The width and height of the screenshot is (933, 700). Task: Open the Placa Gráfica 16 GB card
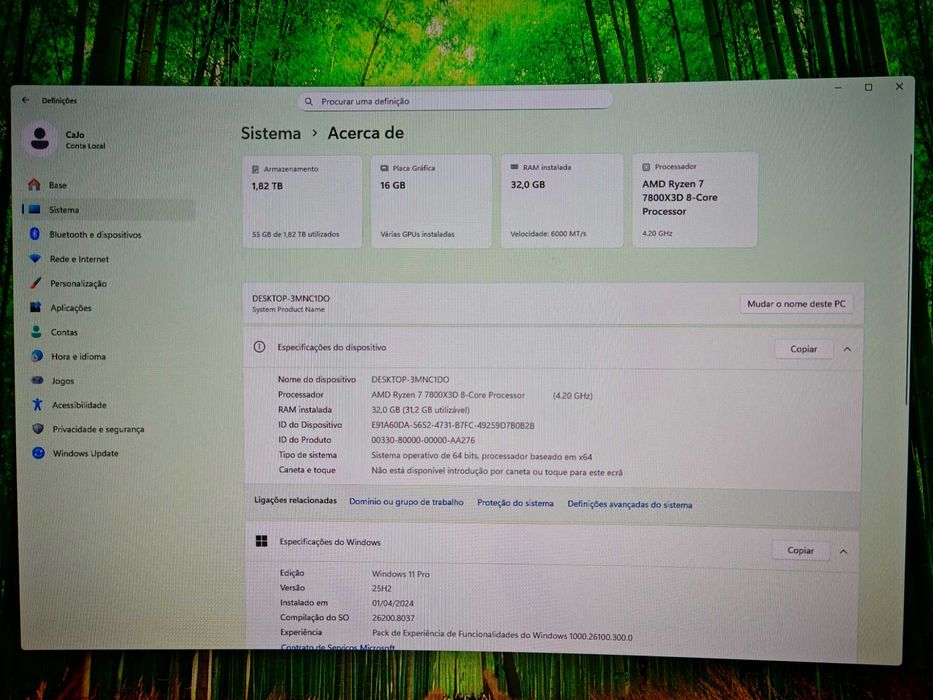431,201
